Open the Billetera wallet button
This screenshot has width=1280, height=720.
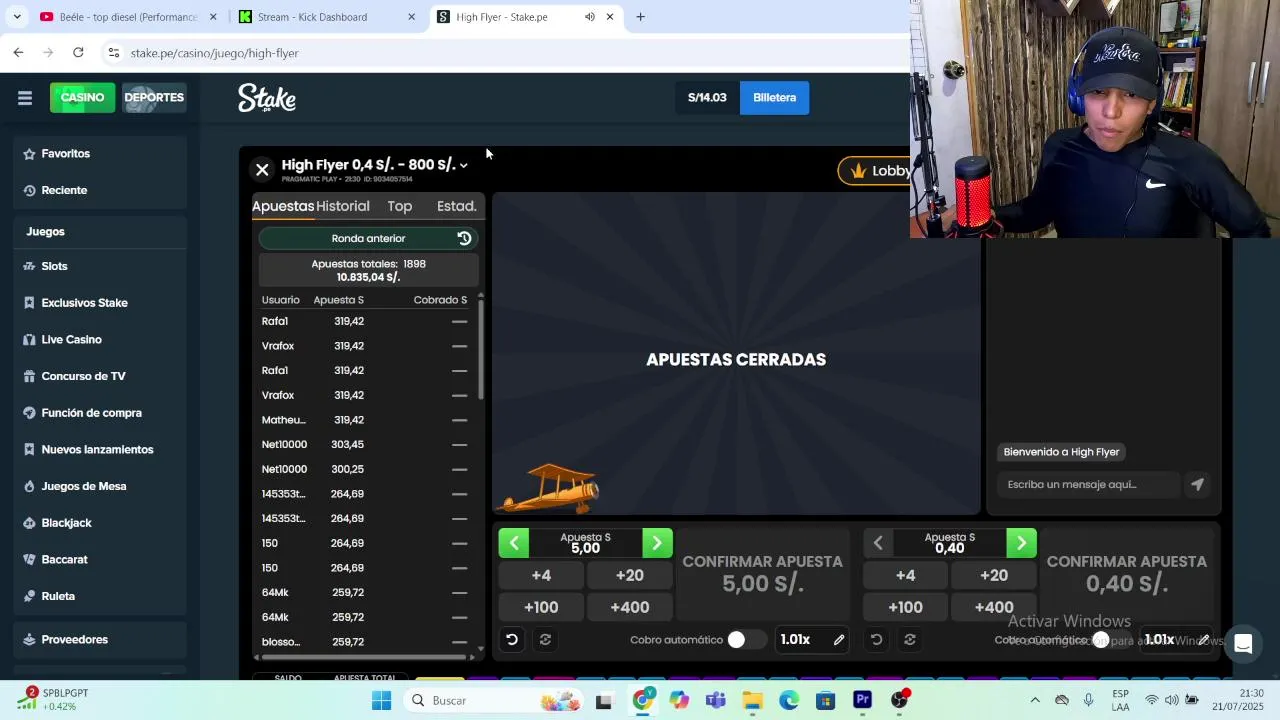point(775,98)
